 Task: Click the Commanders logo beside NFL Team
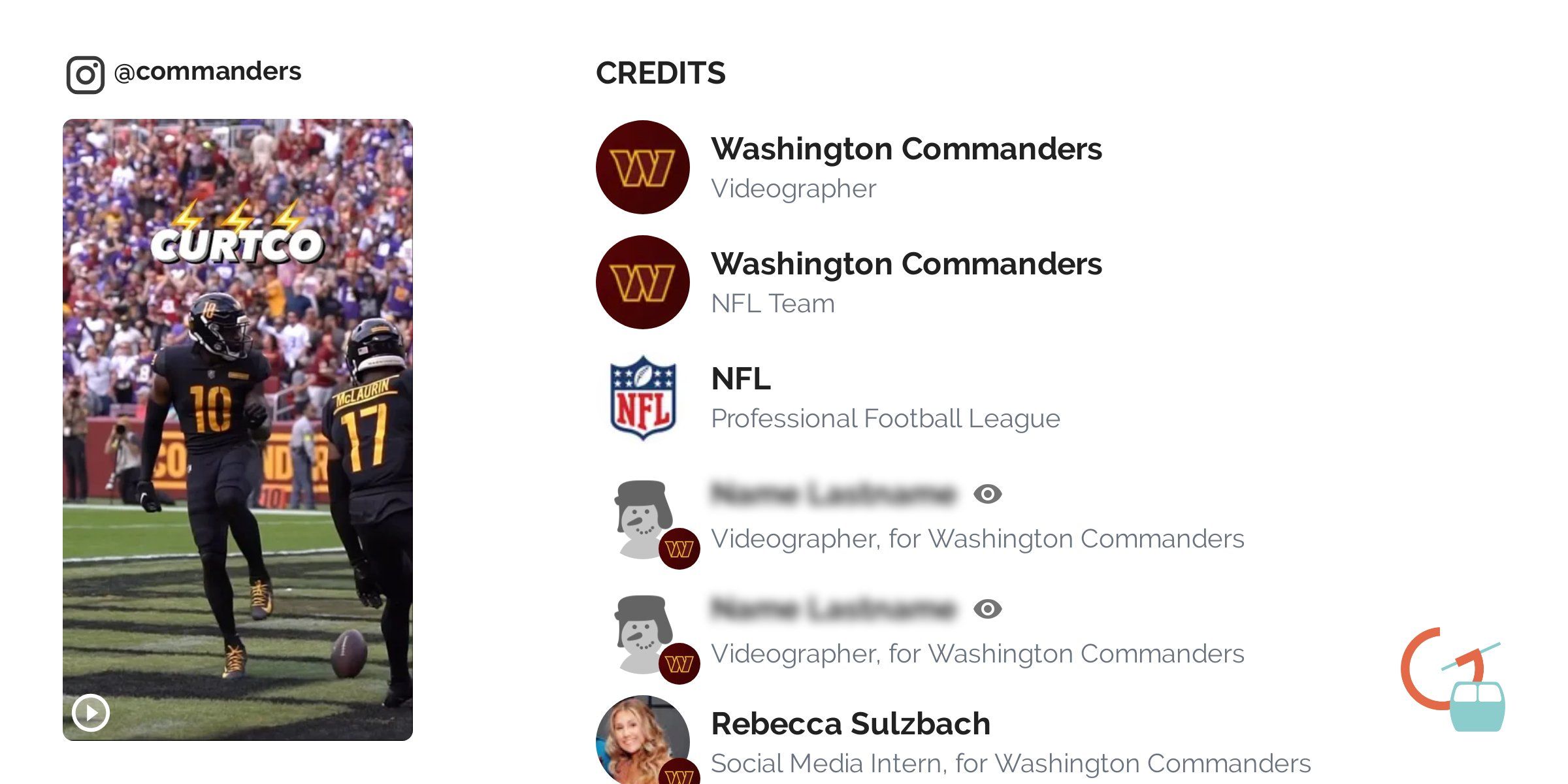coord(643,282)
